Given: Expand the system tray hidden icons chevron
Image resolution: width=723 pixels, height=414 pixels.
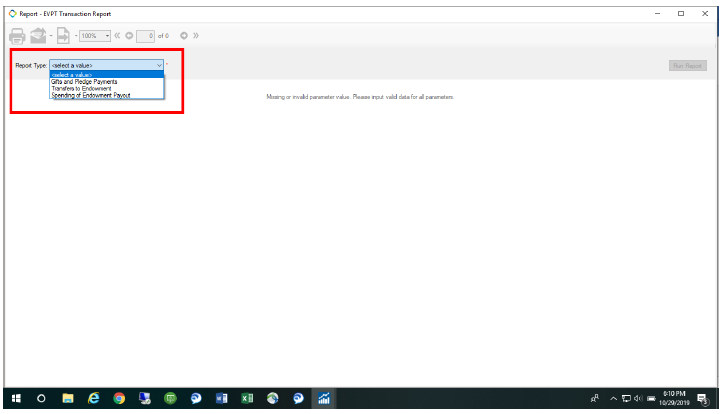Looking at the screenshot, I should (x=613, y=398).
